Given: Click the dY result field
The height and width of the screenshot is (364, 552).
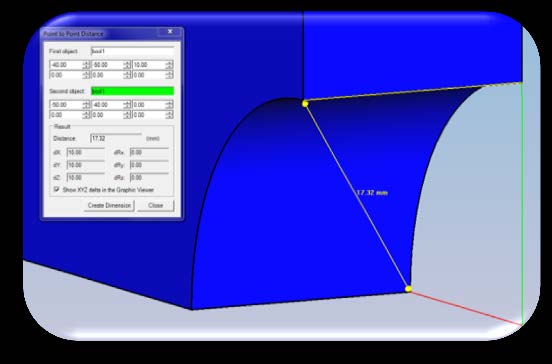Looking at the screenshot, I should point(86,165).
